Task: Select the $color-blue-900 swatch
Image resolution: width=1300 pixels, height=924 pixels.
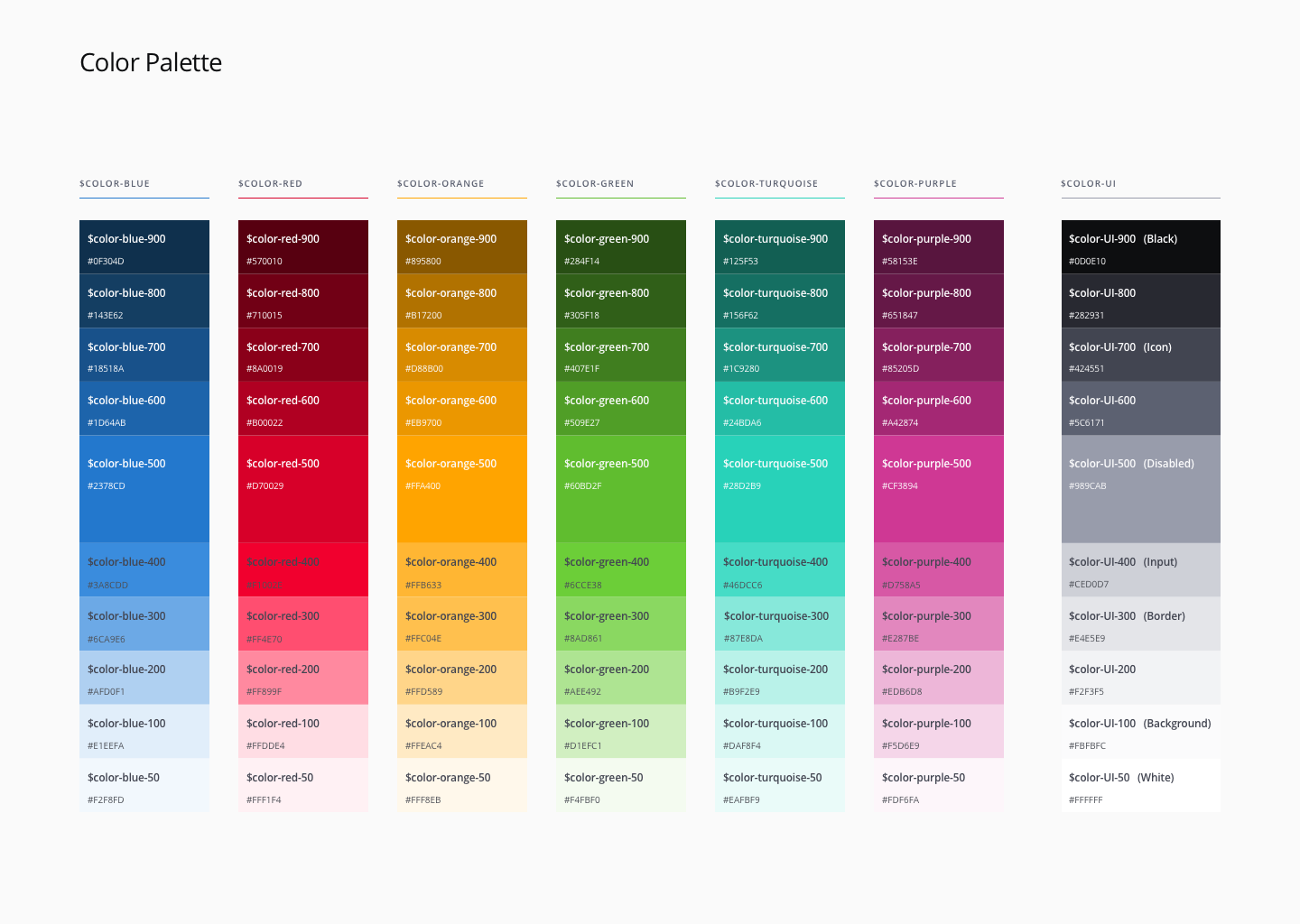Action: tap(144, 247)
